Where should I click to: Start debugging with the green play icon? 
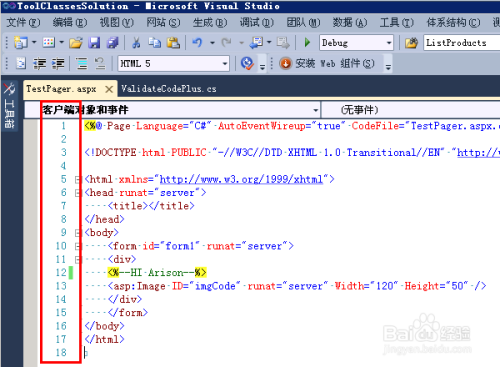(307, 43)
